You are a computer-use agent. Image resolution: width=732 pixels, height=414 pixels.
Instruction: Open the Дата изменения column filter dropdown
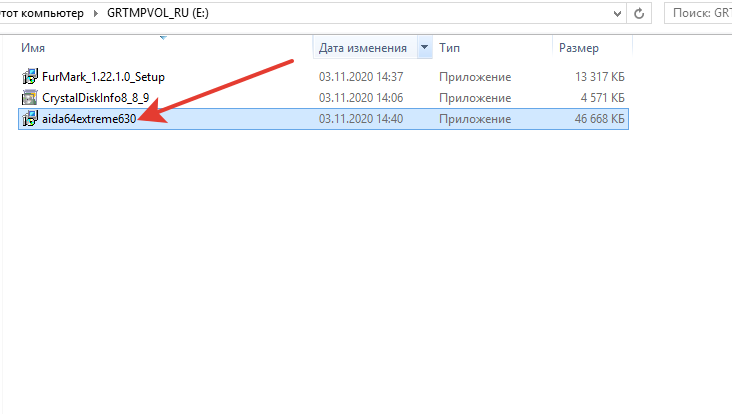point(424,47)
